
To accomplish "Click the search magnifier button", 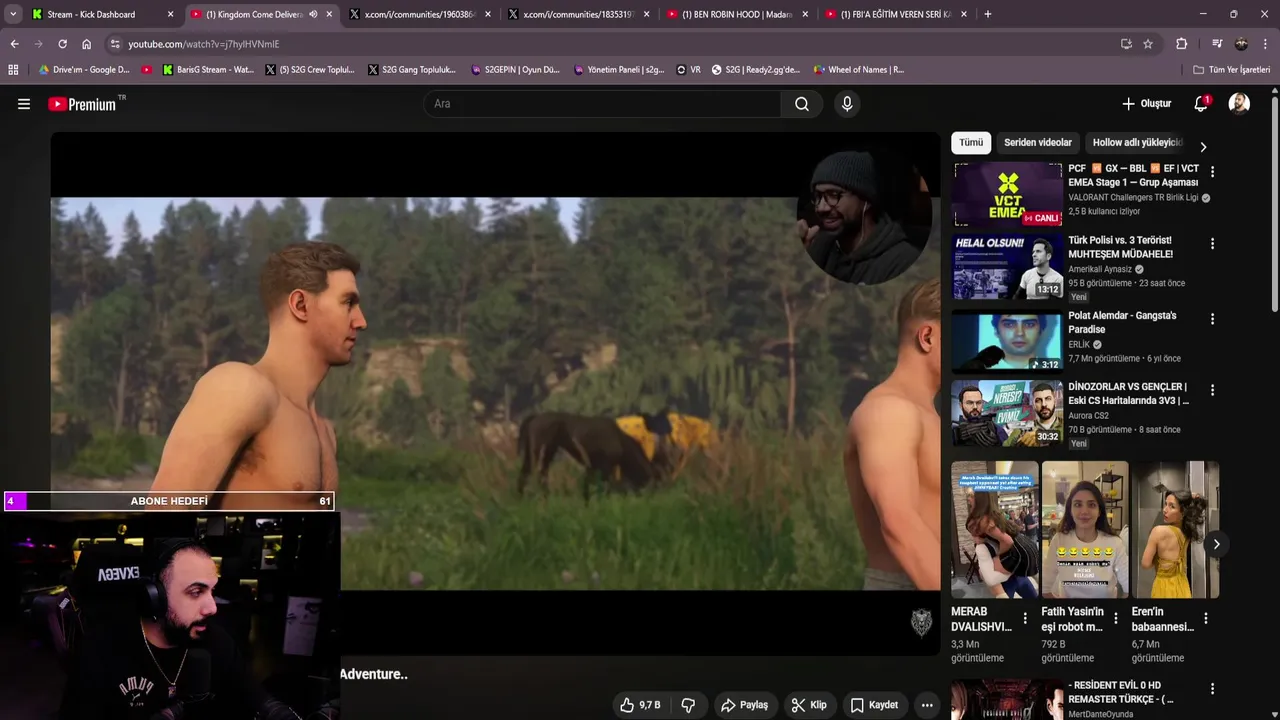I will pyautogui.click(x=802, y=104).
